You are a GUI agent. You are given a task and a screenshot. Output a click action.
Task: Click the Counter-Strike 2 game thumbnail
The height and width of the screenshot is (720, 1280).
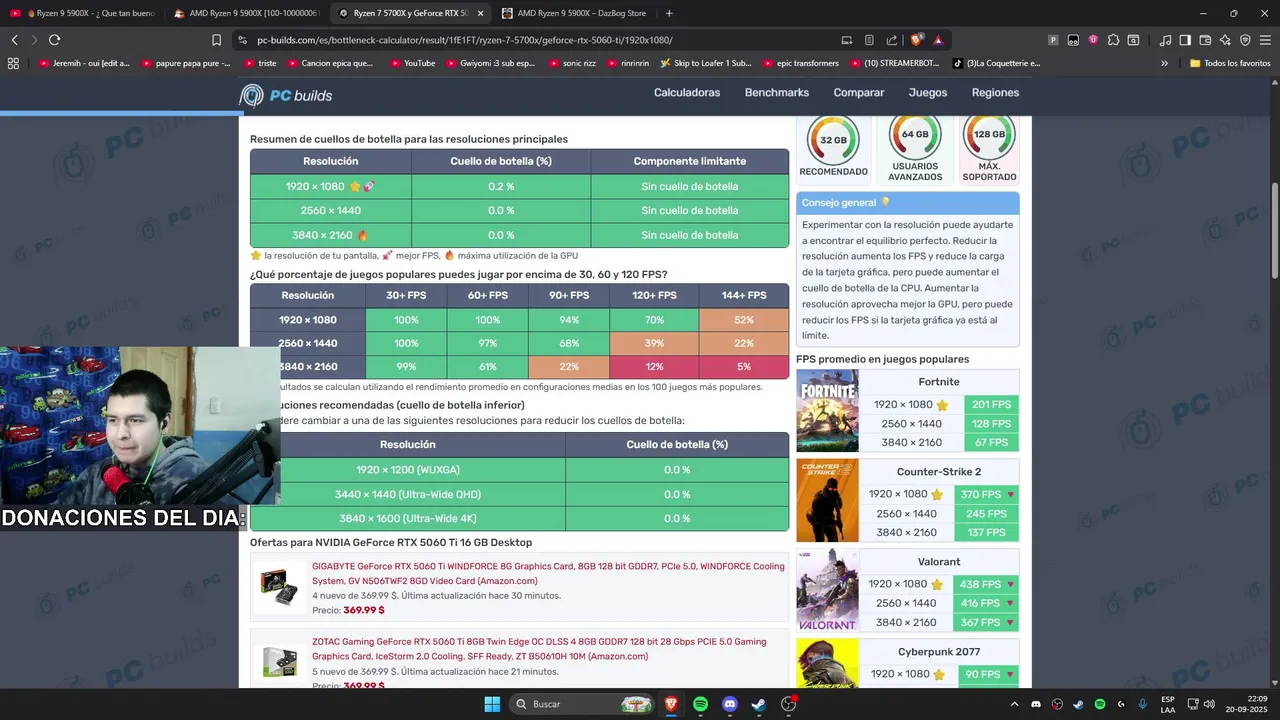(x=827, y=500)
